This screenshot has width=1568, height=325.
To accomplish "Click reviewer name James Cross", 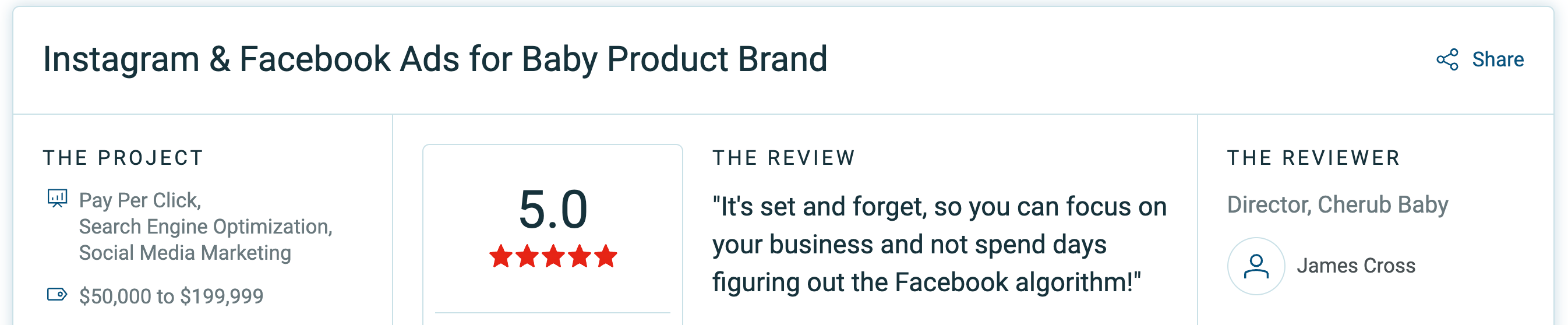I will (x=1355, y=266).
